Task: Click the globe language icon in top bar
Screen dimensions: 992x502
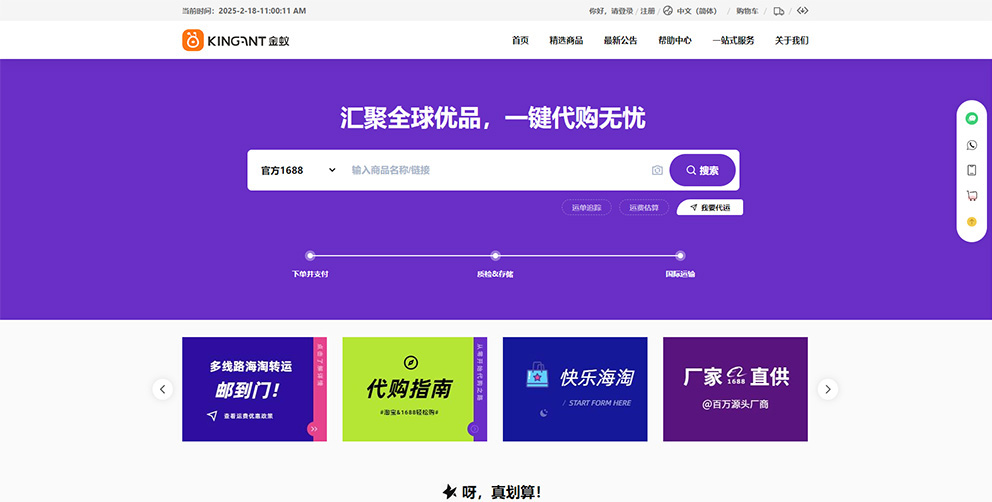Action: coord(667,10)
